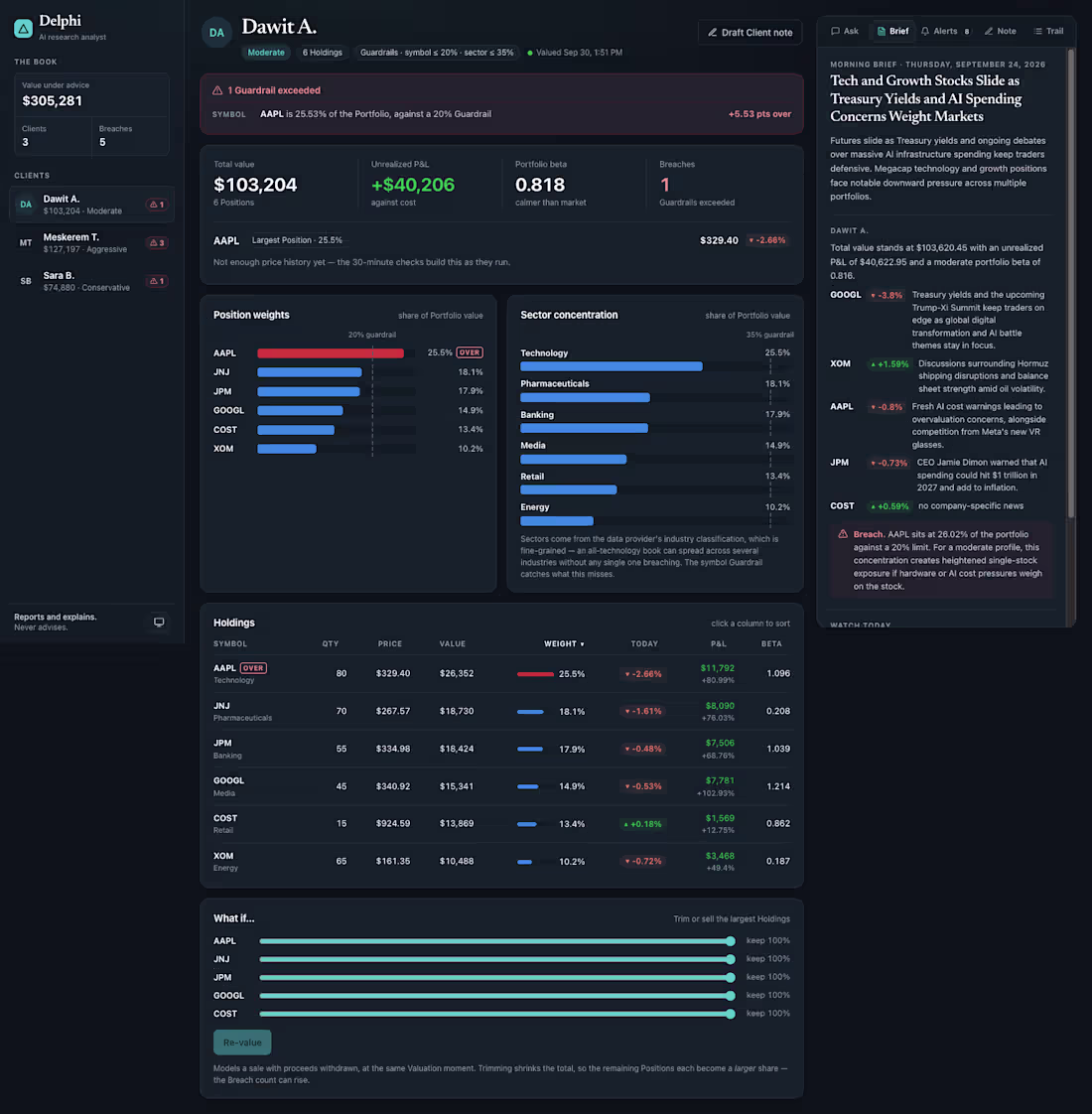Sort holdings by P&L column
Screen dimensions: 1092x1114
coord(719,643)
